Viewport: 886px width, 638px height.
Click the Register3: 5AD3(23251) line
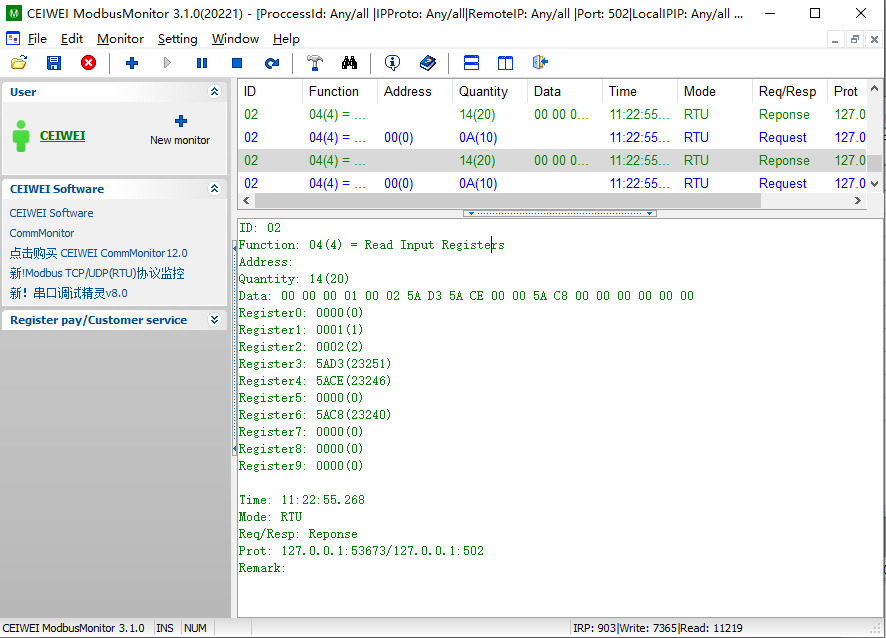click(x=315, y=364)
